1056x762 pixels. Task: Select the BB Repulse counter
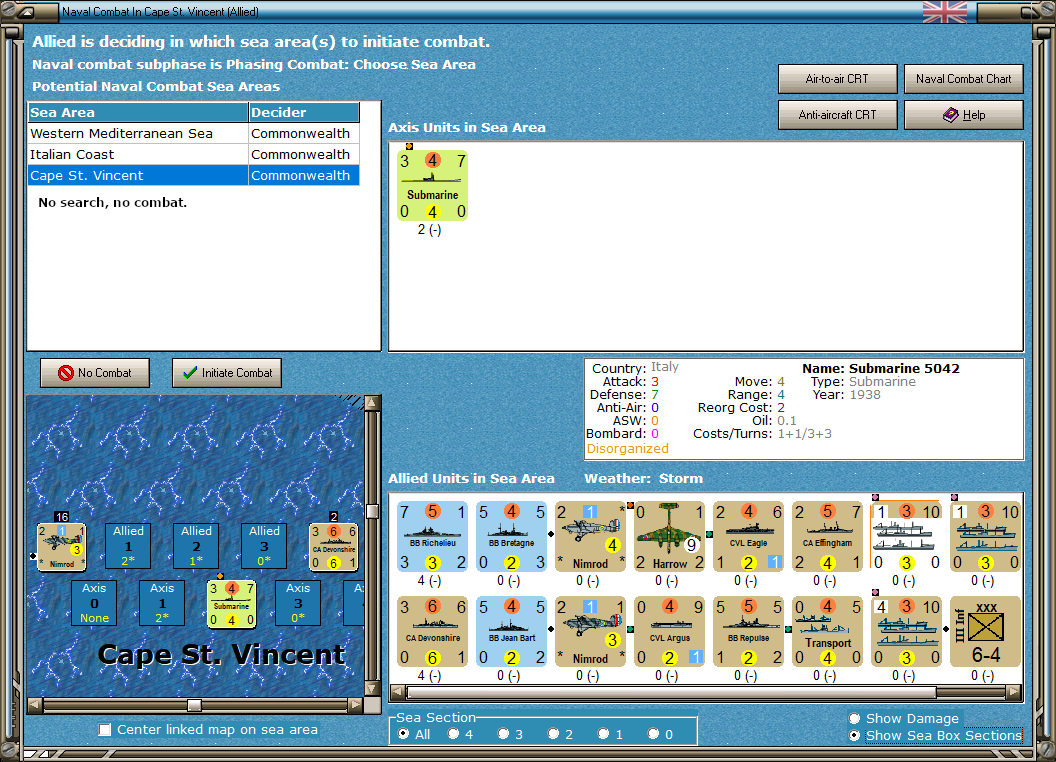(x=748, y=631)
